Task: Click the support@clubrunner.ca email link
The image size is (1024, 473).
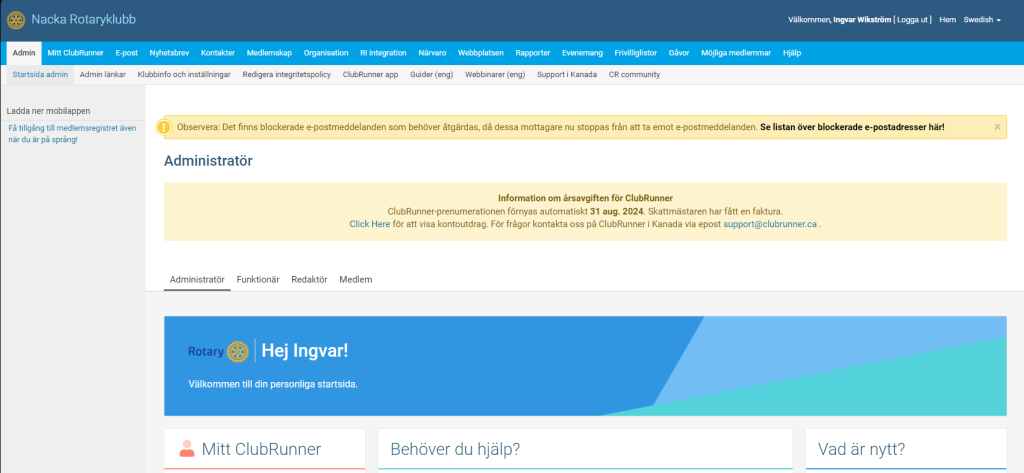Action: tap(770, 225)
